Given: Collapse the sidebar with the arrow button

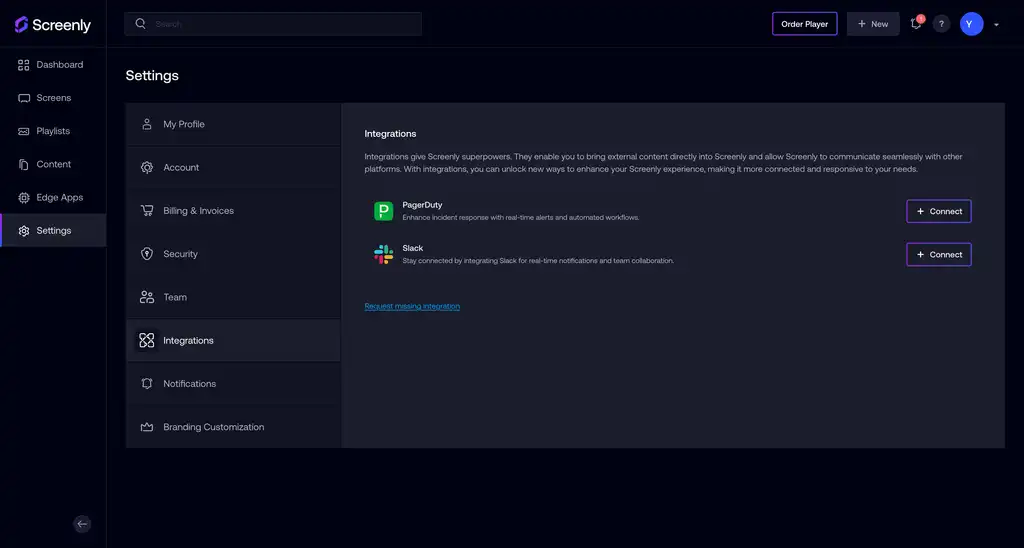Looking at the screenshot, I should (x=82, y=524).
